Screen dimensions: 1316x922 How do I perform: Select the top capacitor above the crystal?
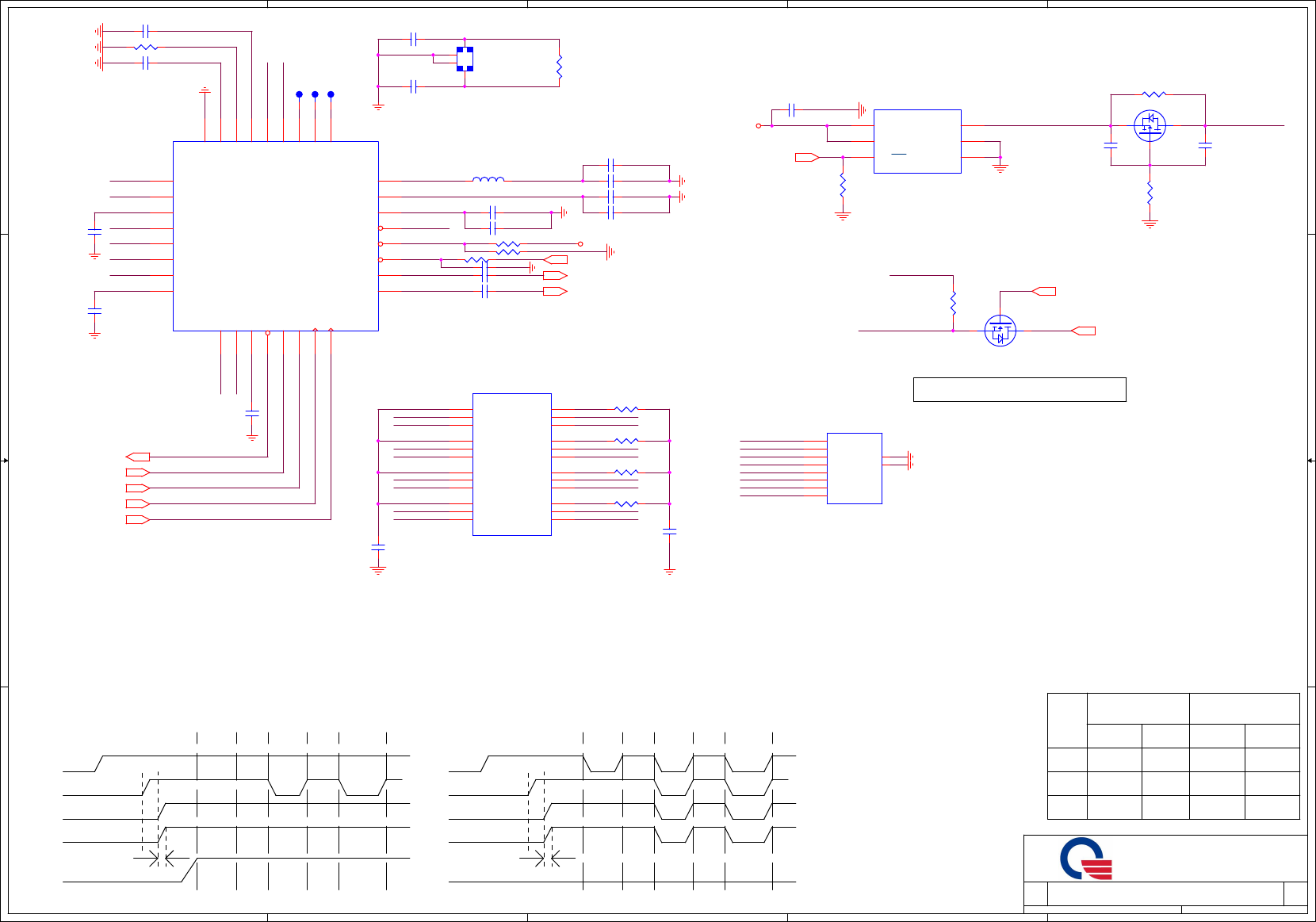tap(413, 39)
